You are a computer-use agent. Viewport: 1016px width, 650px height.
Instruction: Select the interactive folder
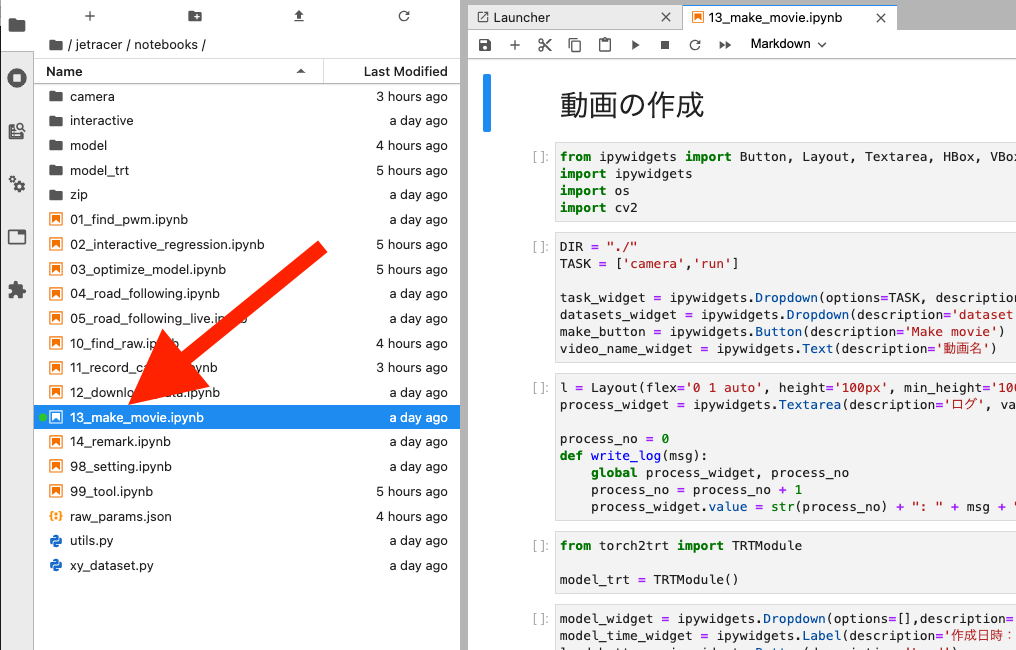tap(247, 121)
